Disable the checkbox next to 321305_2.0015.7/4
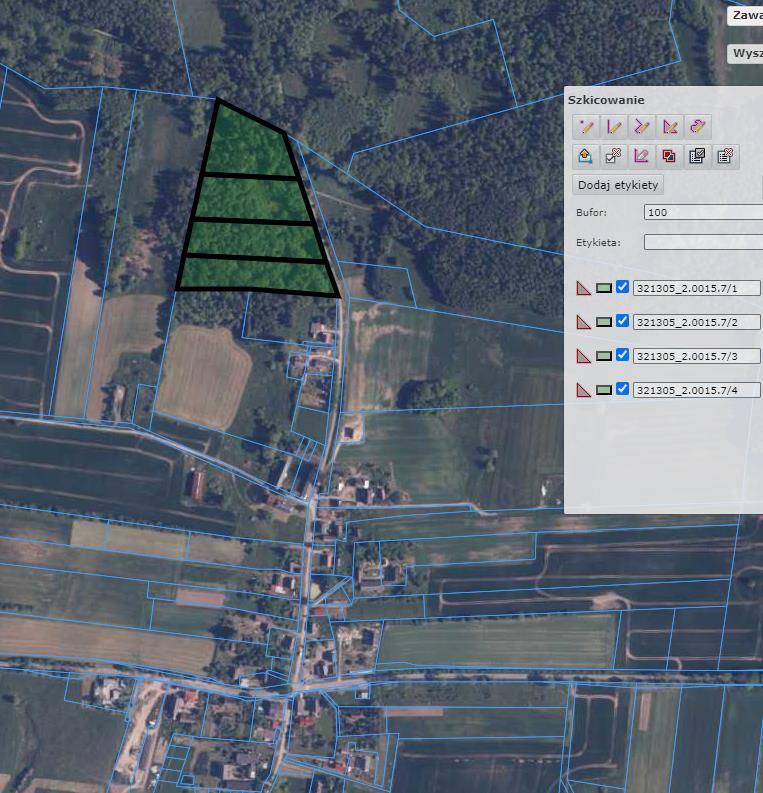This screenshot has height=793, width=763. click(x=623, y=390)
